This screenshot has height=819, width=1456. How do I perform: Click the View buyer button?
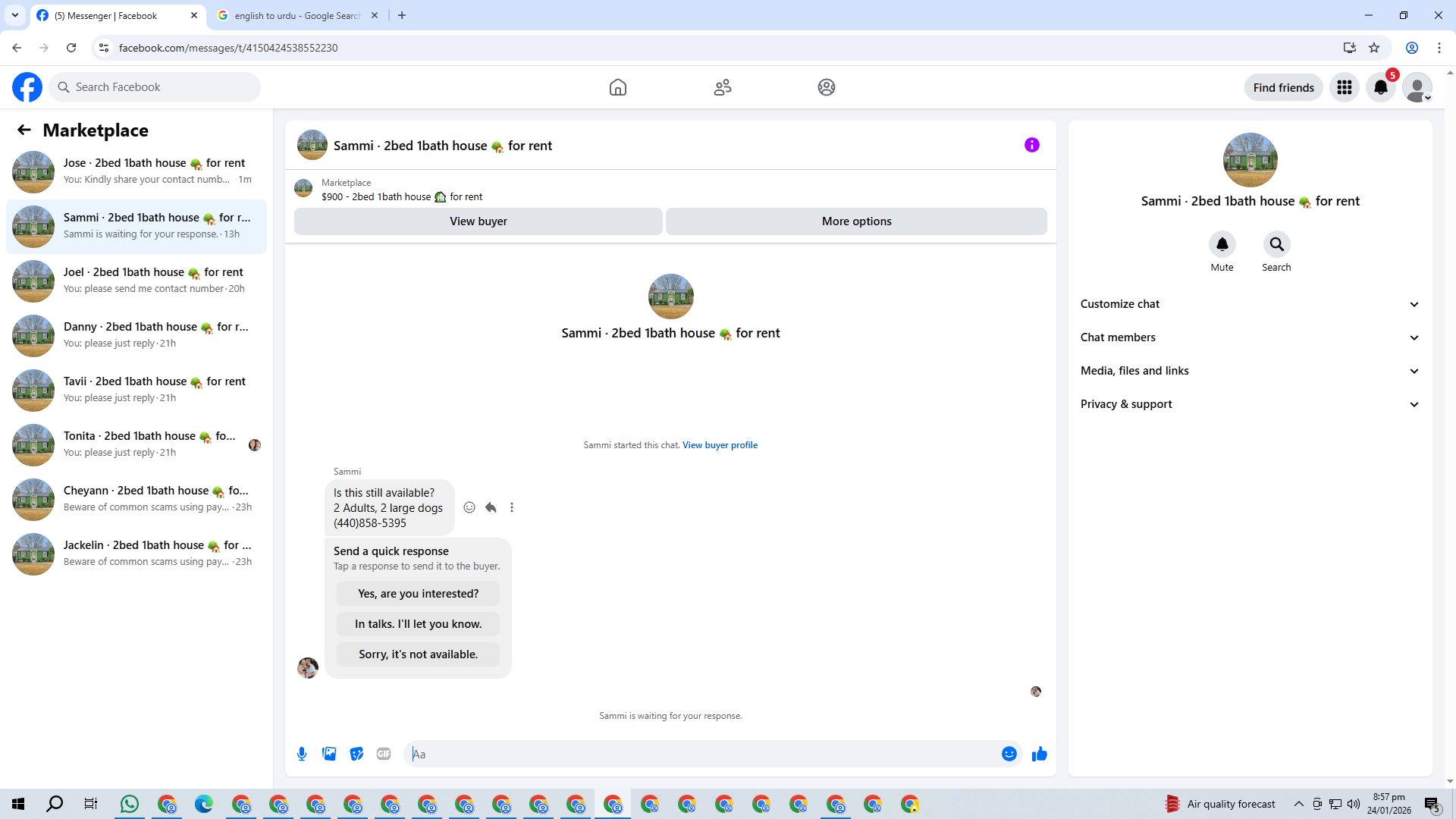[x=478, y=221]
